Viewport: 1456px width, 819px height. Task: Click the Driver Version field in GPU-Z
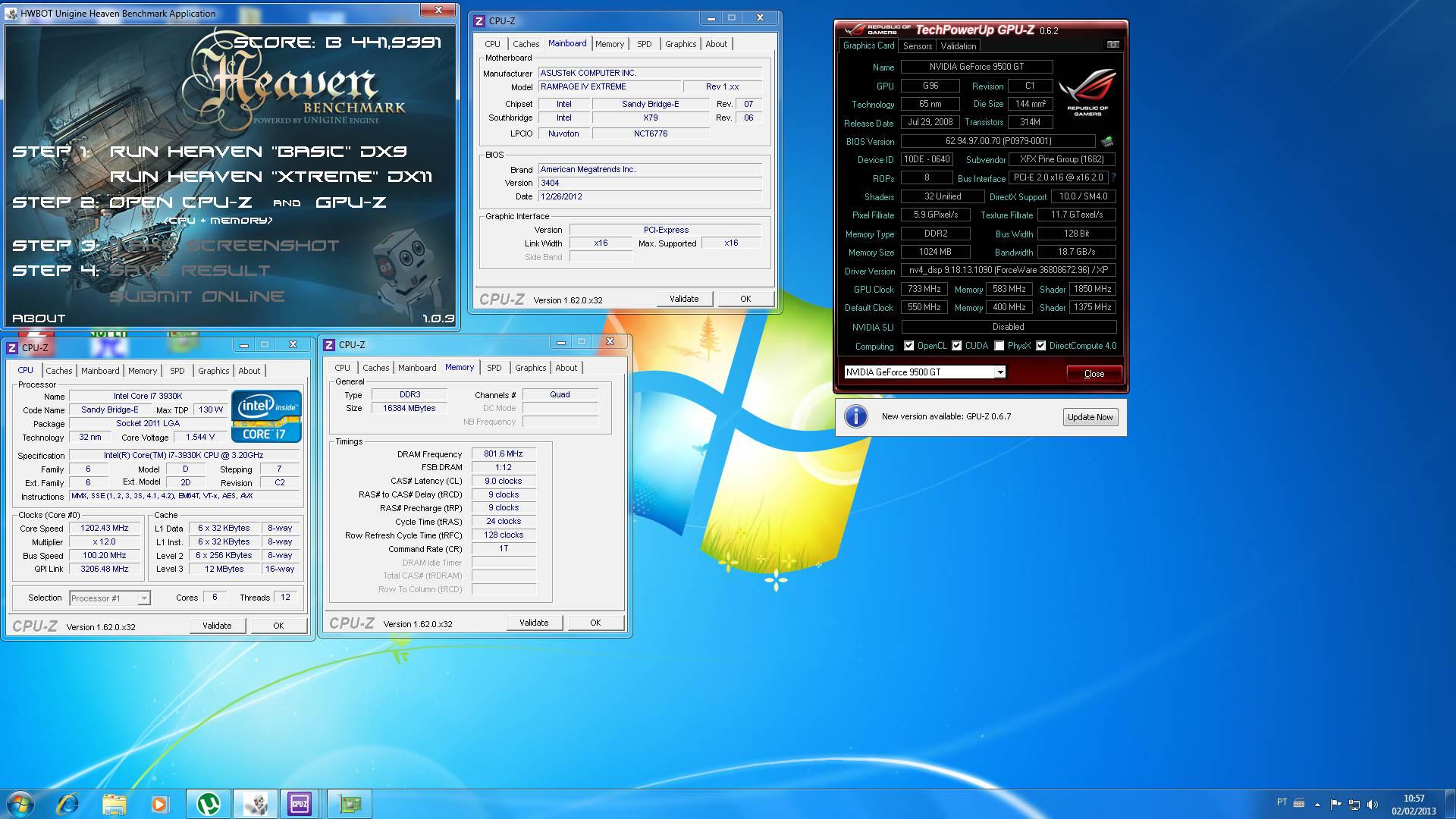(1009, 270)
